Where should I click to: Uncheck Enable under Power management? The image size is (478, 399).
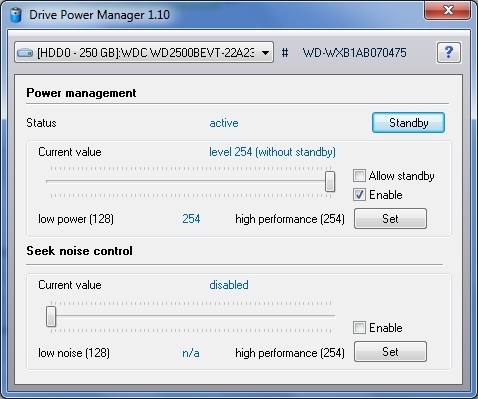pyautogui.click(x=359, y=195)
